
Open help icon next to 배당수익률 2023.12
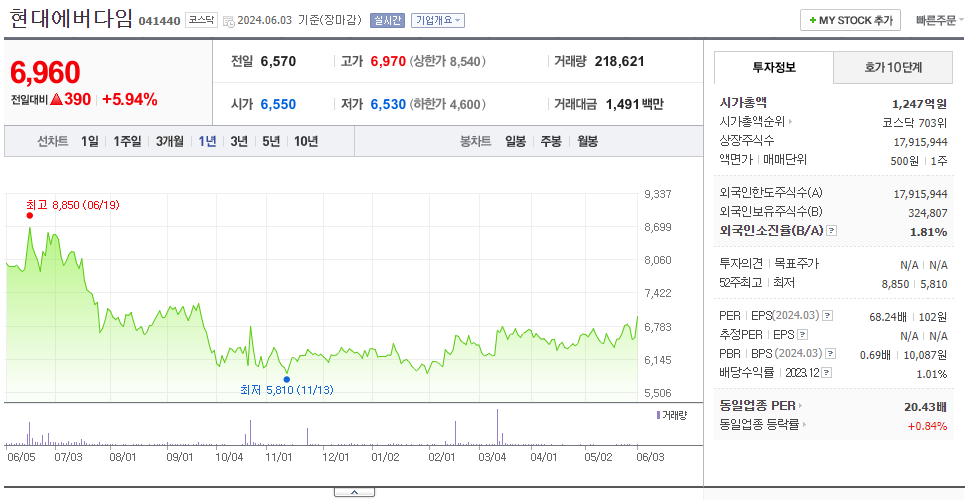(x=827, y=373)
